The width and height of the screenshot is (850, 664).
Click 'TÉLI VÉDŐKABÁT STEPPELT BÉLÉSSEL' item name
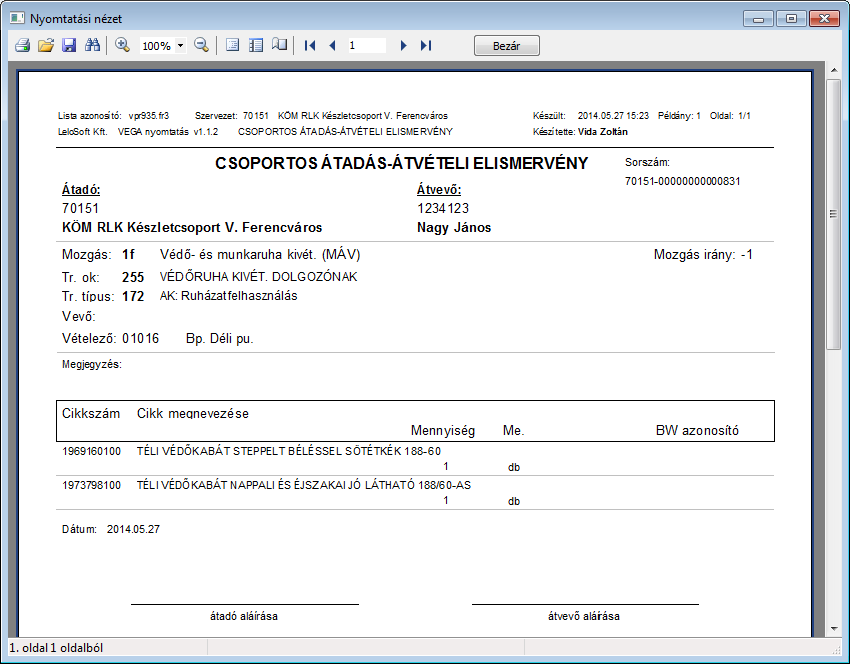tap(288, 451)
